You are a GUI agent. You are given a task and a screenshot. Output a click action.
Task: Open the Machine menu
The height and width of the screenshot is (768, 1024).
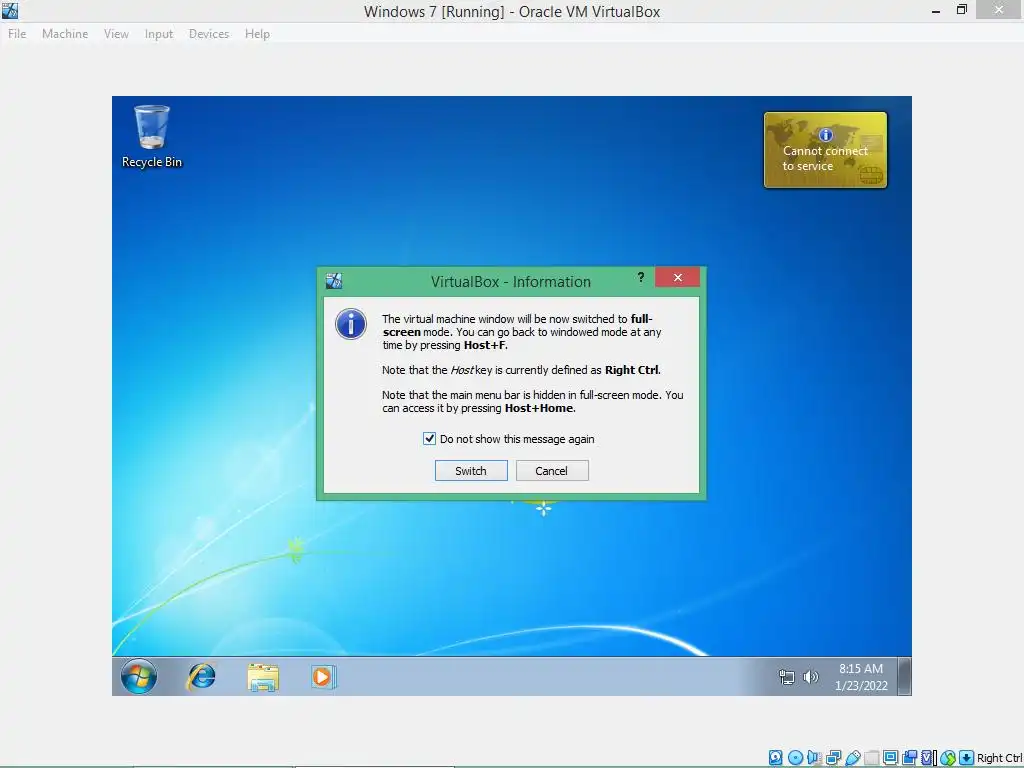65,34
